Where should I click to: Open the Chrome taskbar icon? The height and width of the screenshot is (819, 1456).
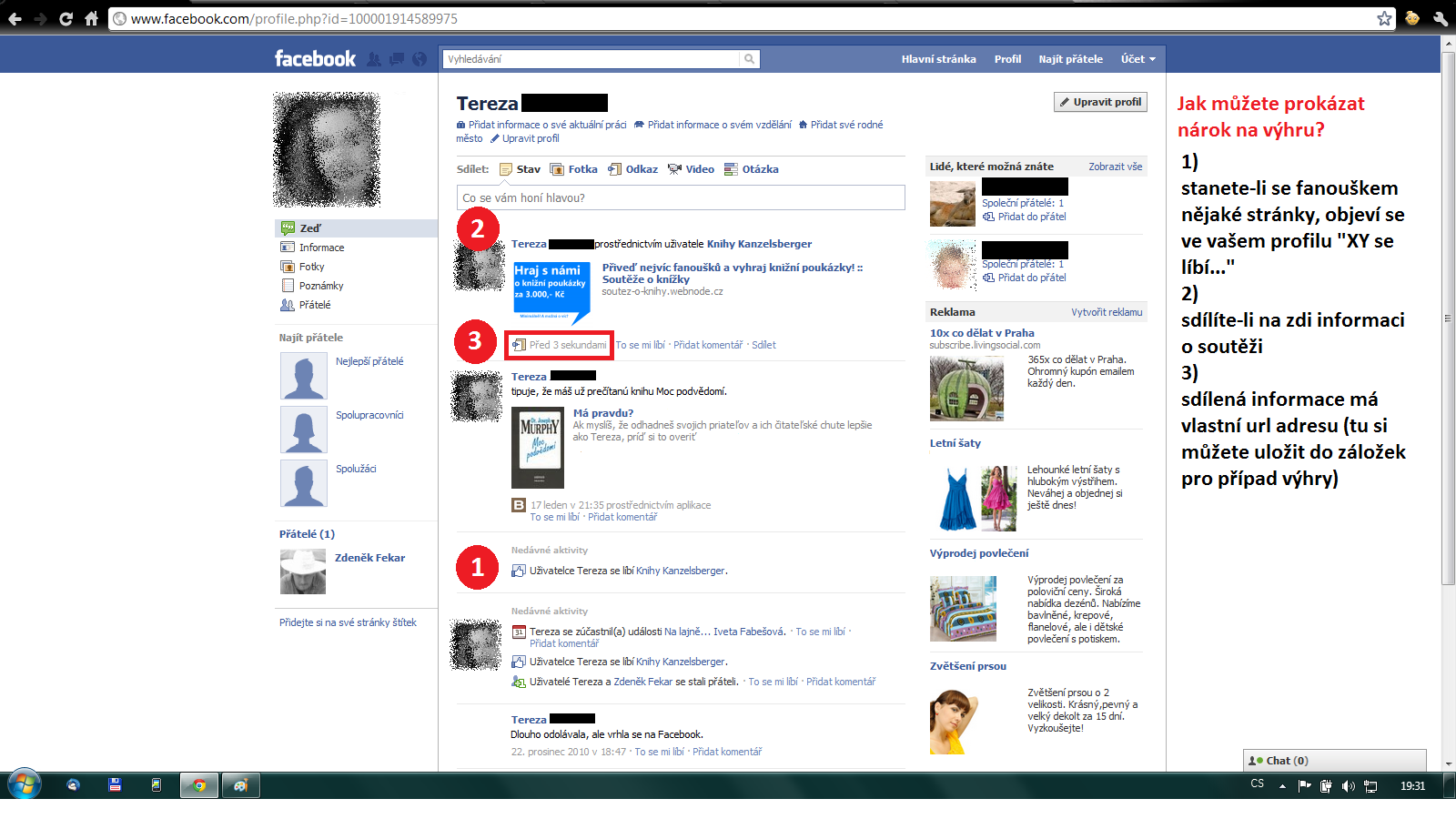pos(198,785)
